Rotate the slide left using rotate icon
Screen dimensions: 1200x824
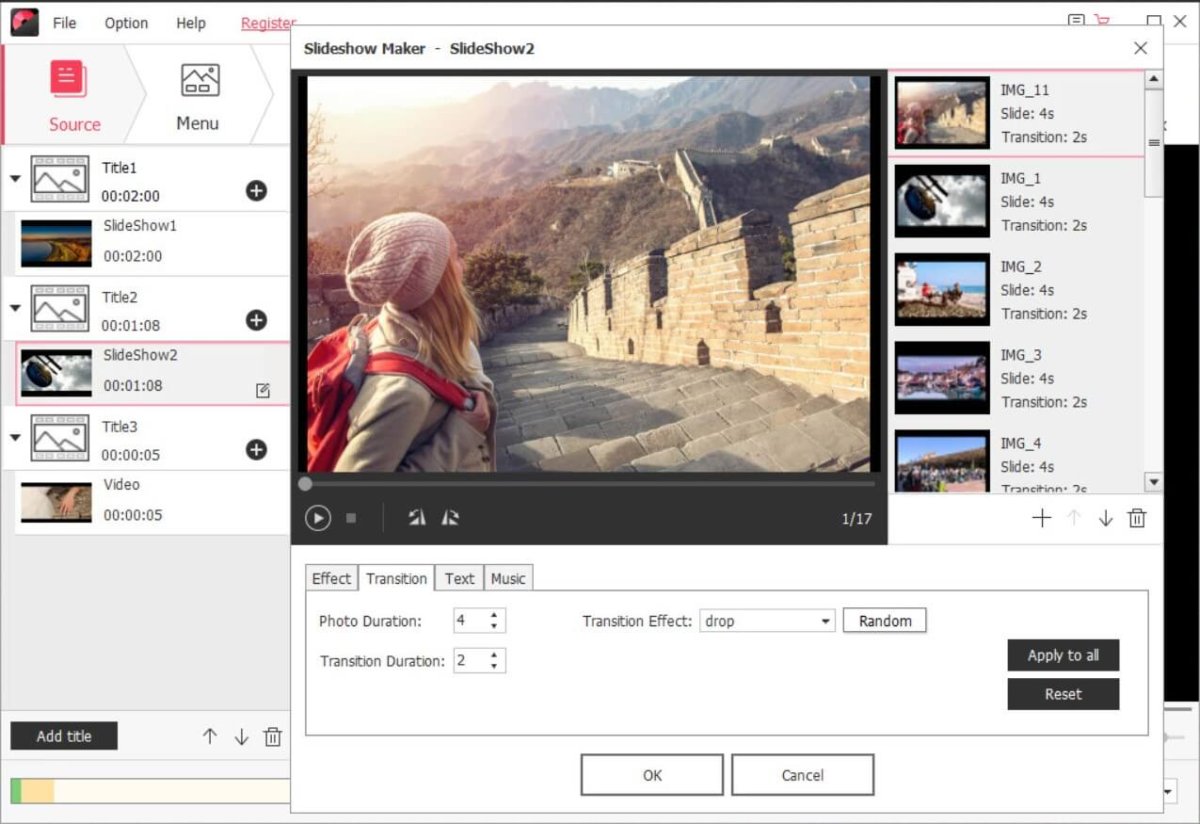point(416,517)
